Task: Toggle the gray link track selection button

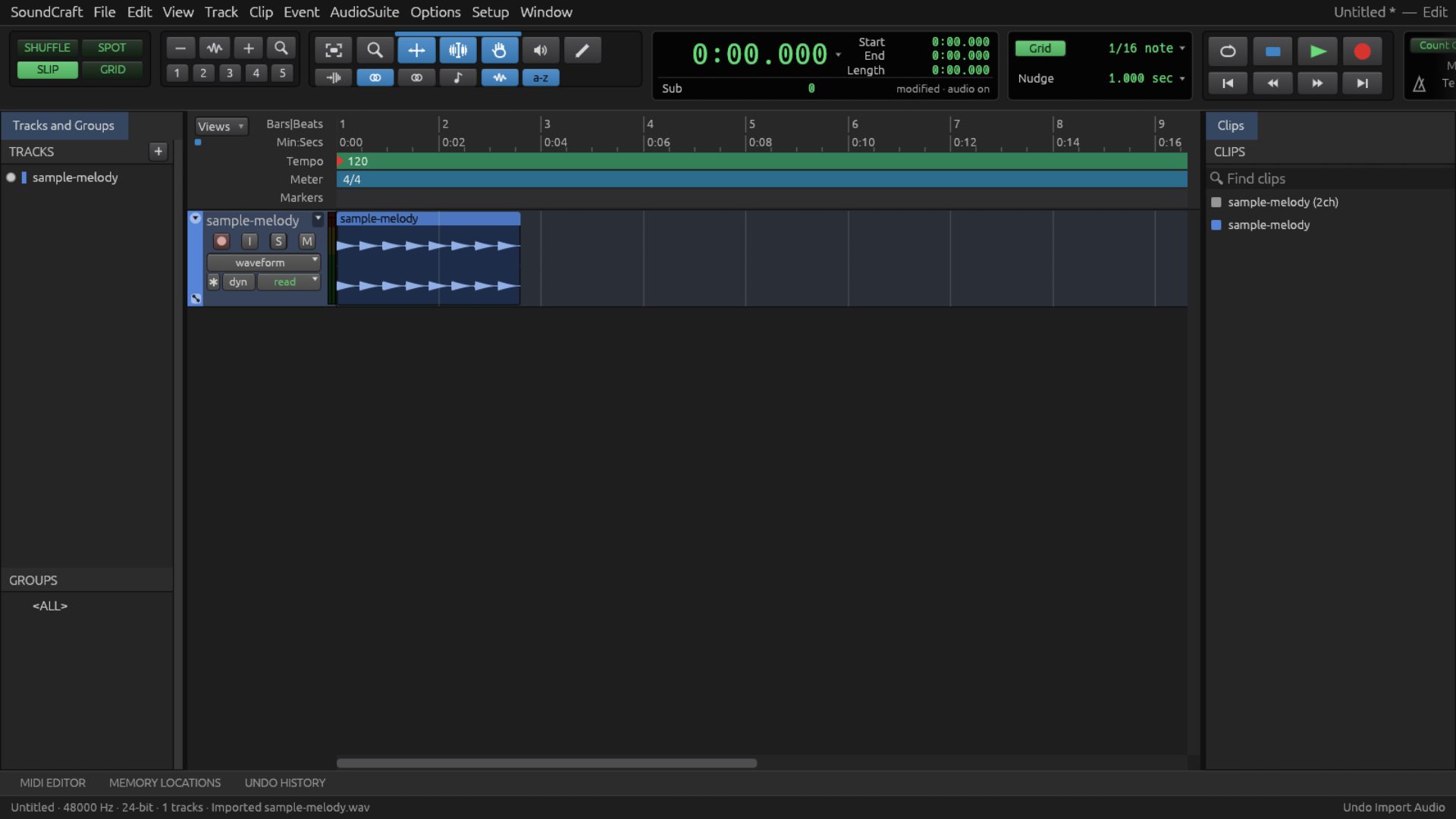Action: [416, 77]
